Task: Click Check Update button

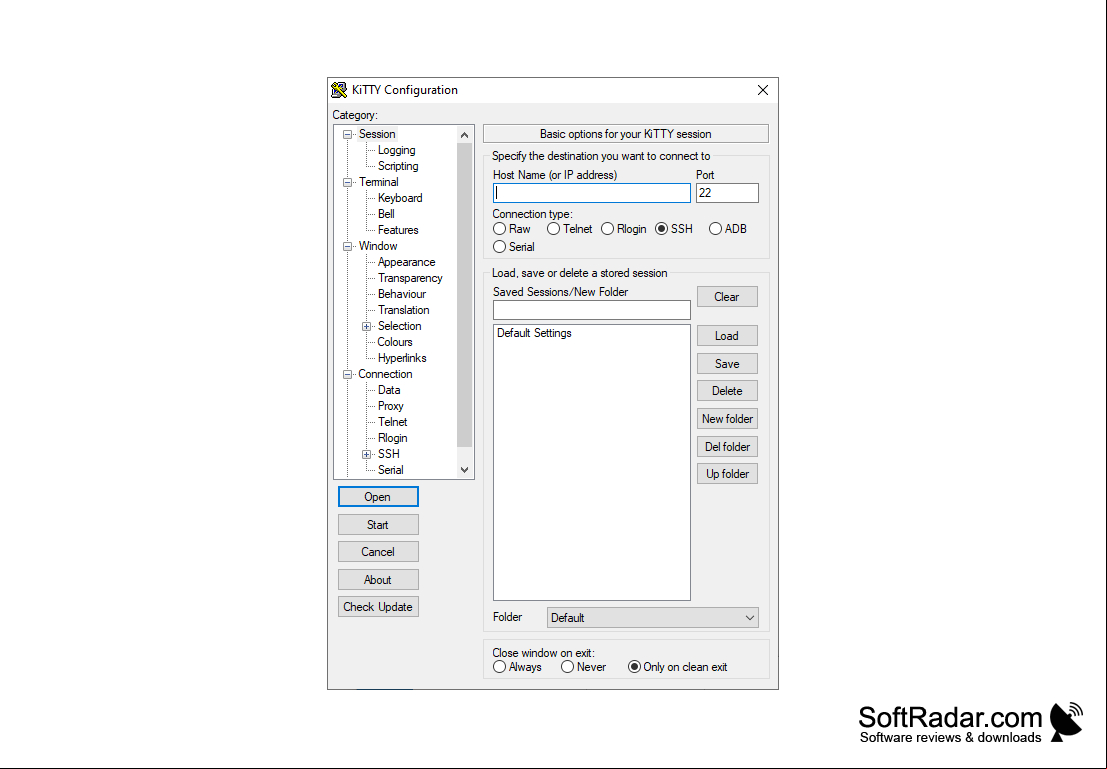Action: (x=378, y=607)
